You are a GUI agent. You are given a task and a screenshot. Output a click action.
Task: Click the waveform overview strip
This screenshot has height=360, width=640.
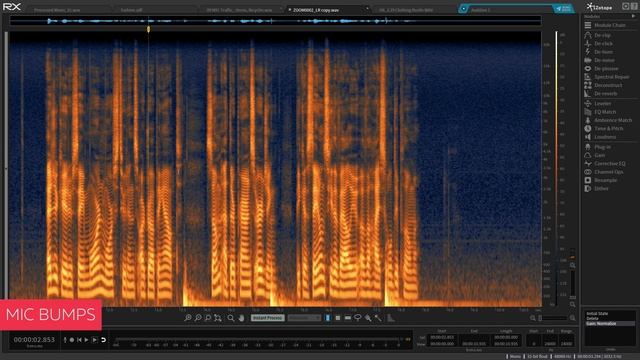click(276, 21)
